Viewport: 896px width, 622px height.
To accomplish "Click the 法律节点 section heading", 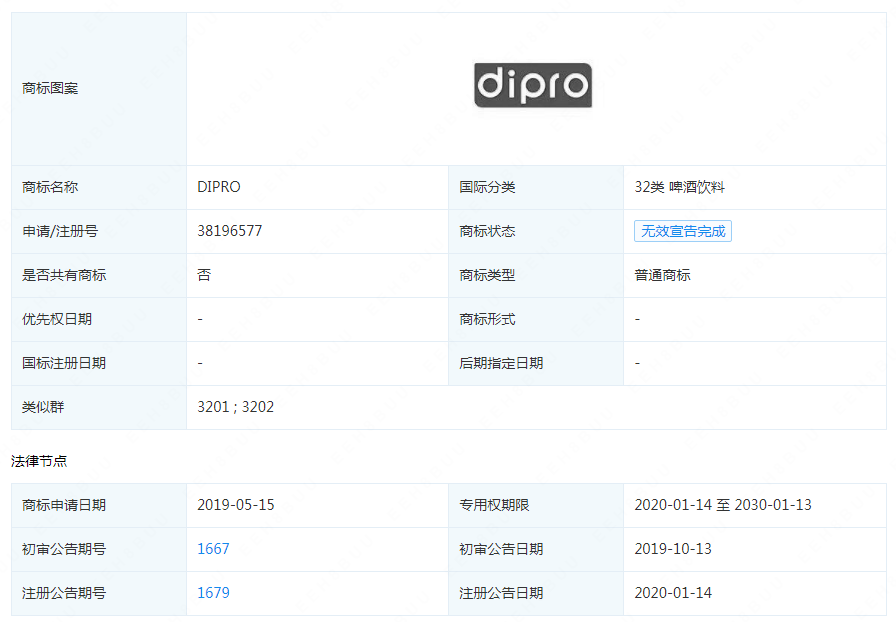I will coord(39,461).
